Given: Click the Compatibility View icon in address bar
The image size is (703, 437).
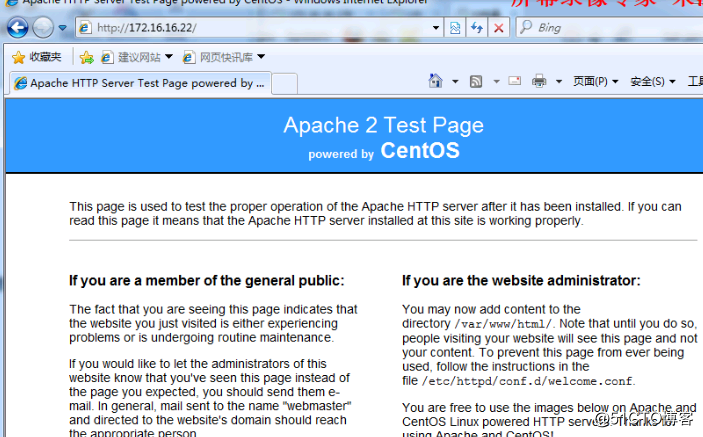Looking at the screenshot, I should (x=455, y=28).
